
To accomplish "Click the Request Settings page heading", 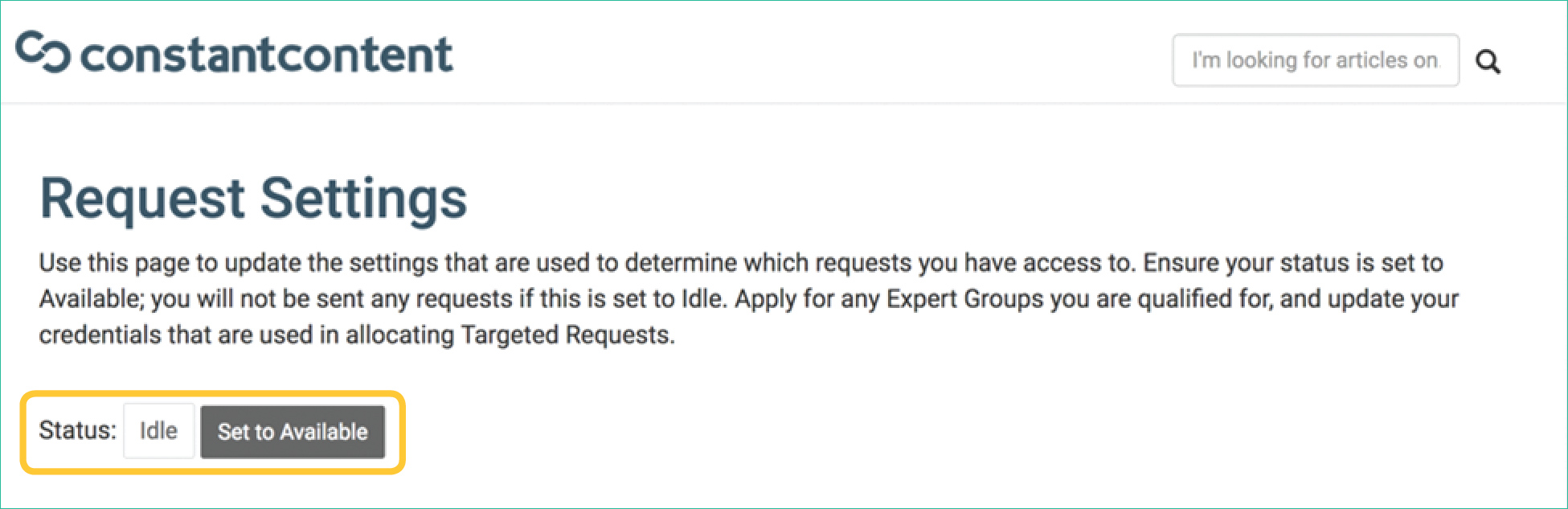I will [x=253, y=199].
